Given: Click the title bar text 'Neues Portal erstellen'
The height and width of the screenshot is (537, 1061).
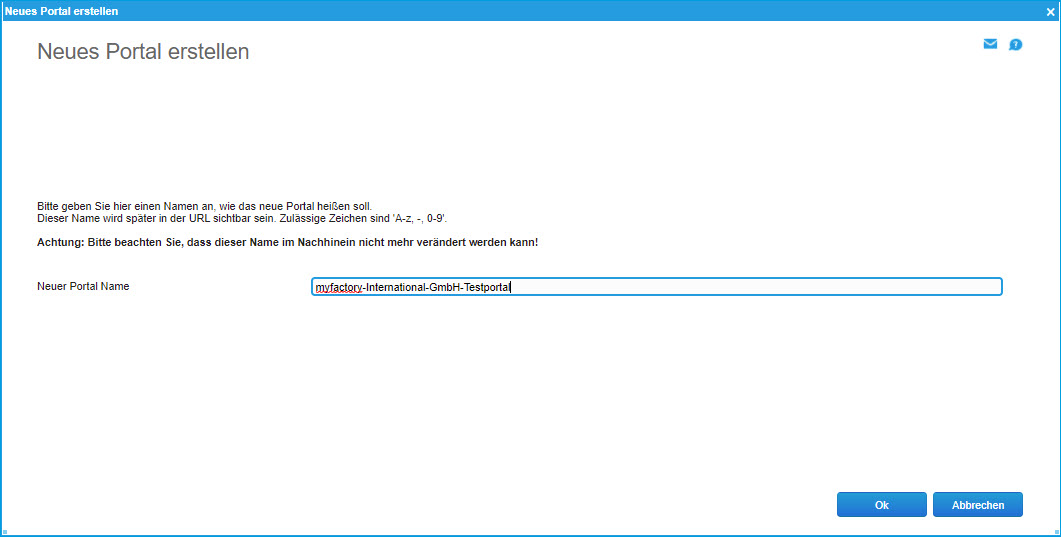Looking at the screenshot, I should pyautogui.click(x=62, y=11).
